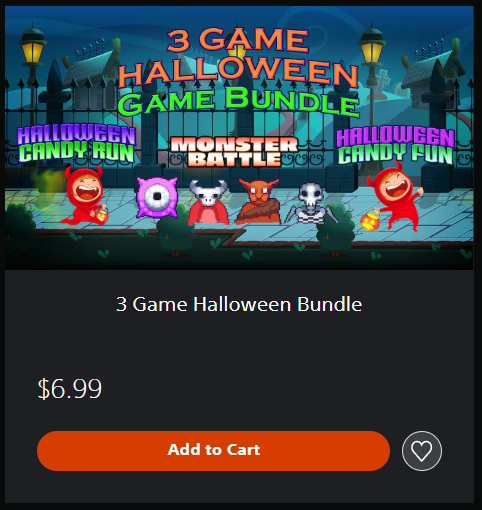This screenshot has width=482, height=510.
Task: Click the purple one-eyed monster
Action: coord(157,198)
